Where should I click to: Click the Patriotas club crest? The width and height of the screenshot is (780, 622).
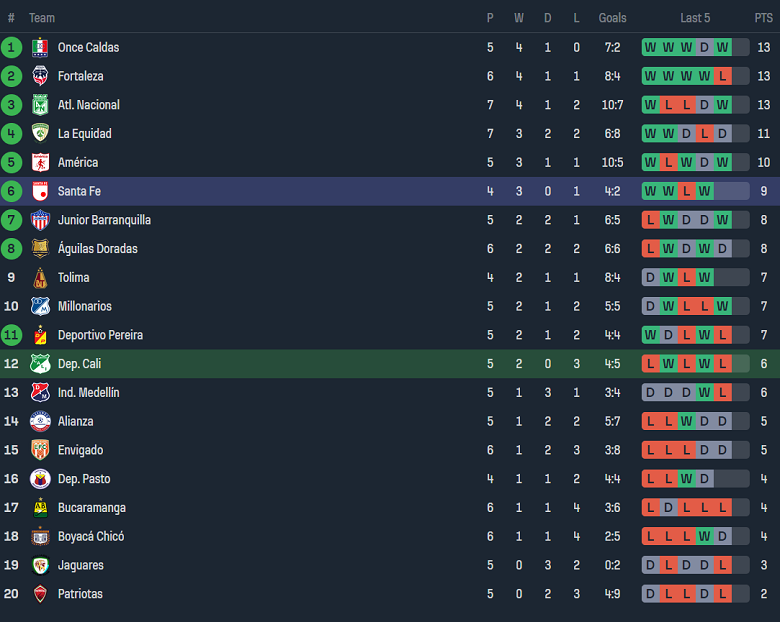[40, 594]
